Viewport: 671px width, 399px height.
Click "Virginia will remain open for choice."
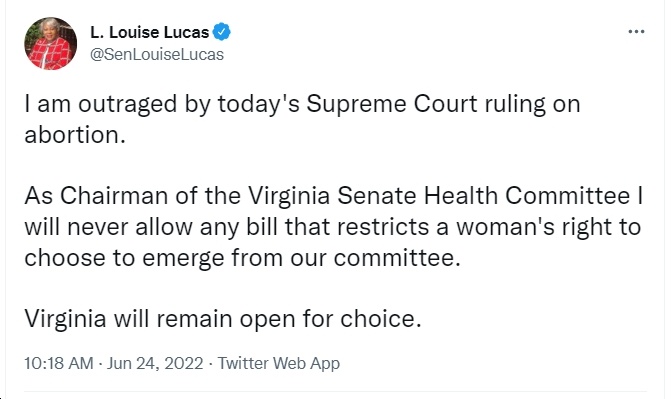point(223,319)
